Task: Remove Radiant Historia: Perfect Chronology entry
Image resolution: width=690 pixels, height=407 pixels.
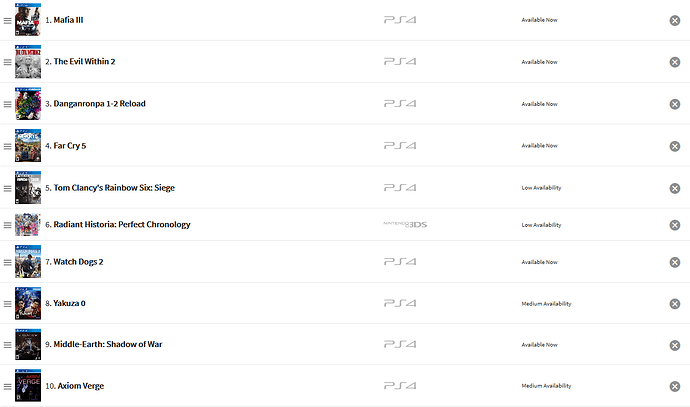Action: click(675, 225)
